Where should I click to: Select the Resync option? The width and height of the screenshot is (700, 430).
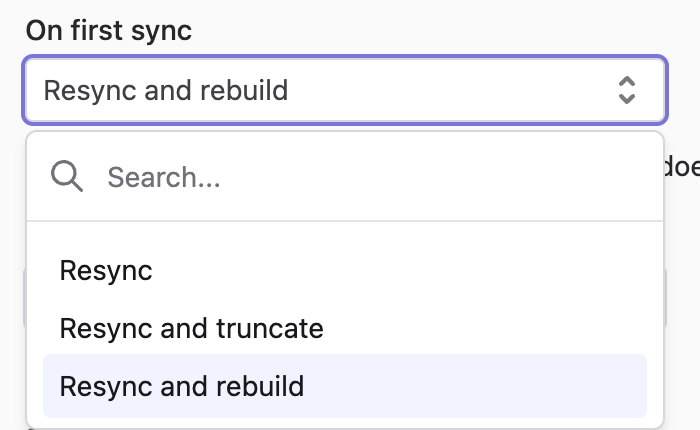tap(106, 271)
